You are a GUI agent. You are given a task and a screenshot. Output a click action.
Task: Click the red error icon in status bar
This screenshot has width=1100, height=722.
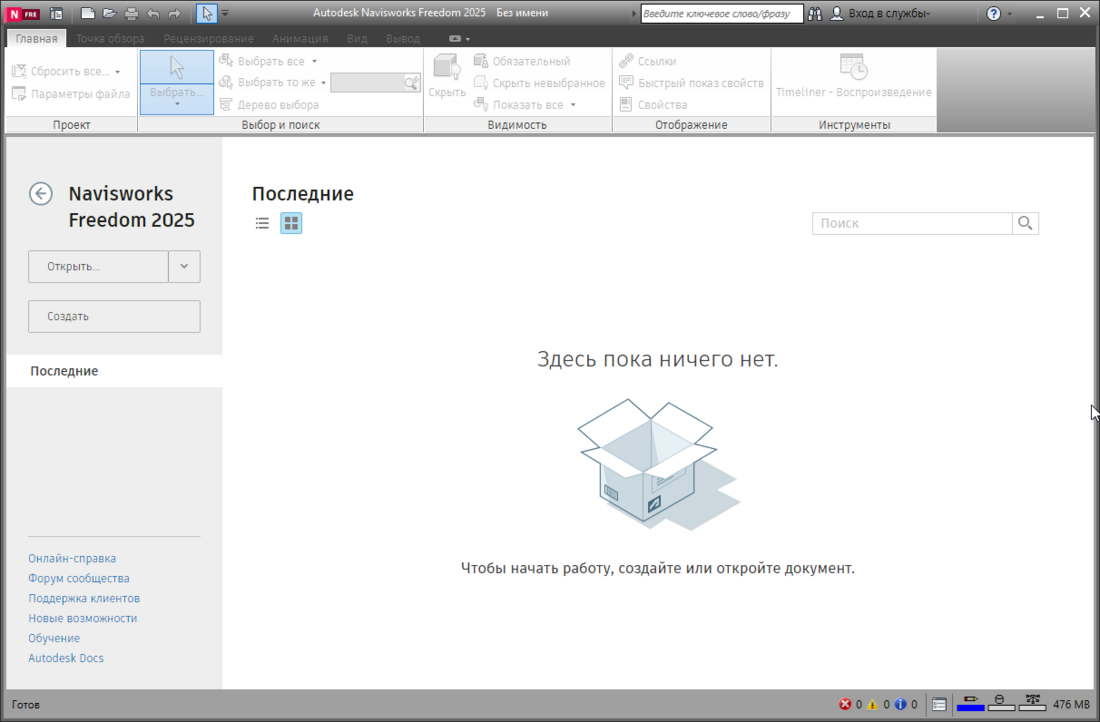845,704
